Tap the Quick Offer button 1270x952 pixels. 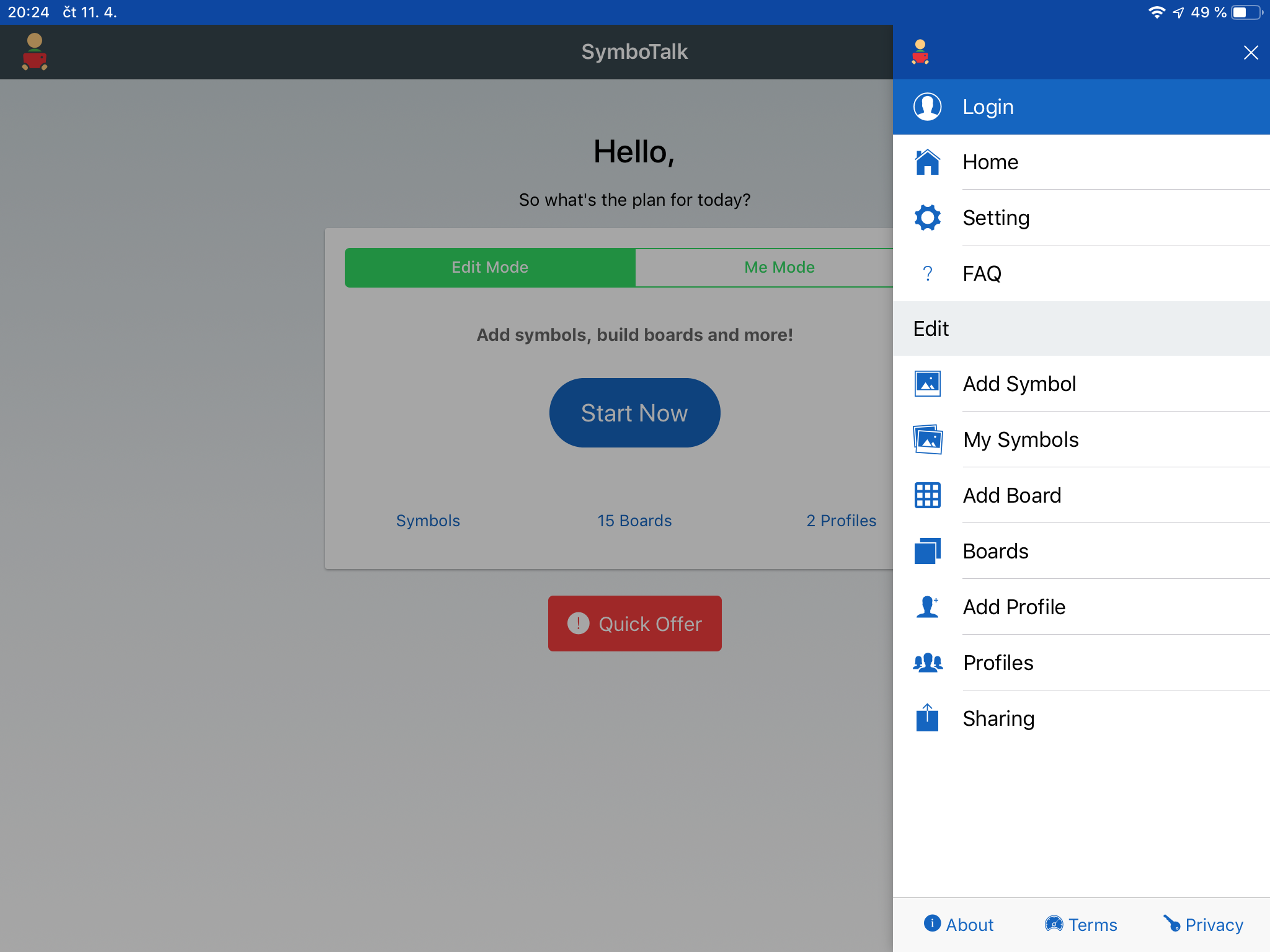pyautogui.click(x=634, y=624)
